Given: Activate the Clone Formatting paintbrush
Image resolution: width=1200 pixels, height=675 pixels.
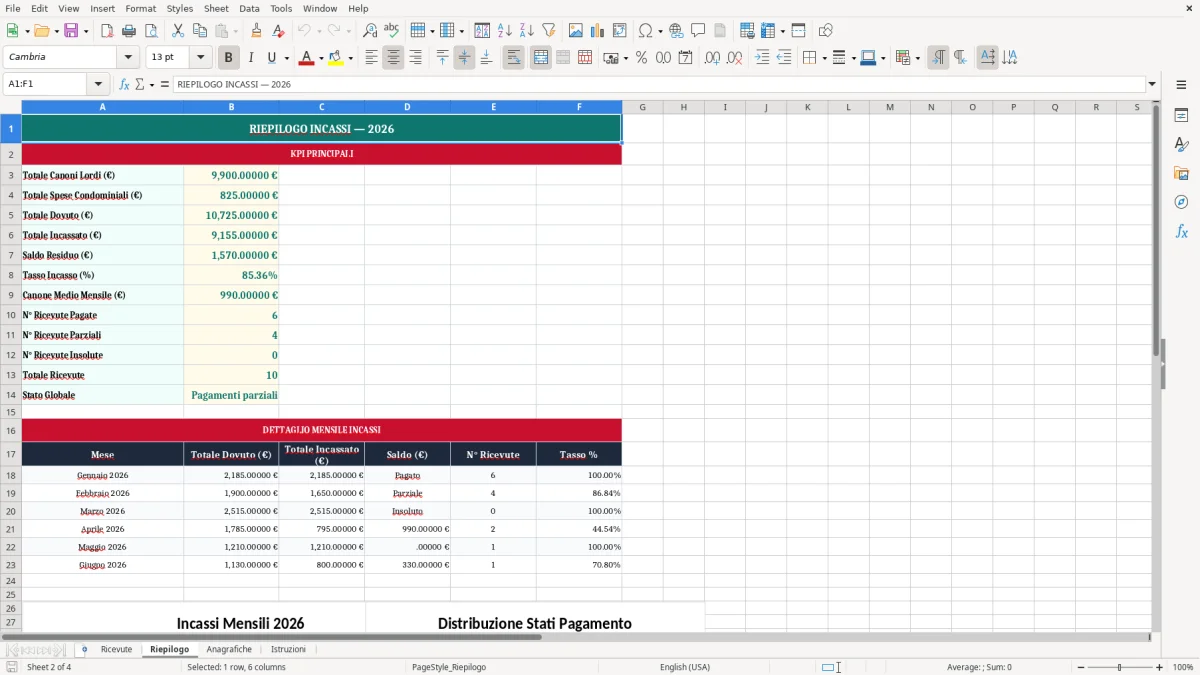Looking at the screenshot, I should pos(256,31).
